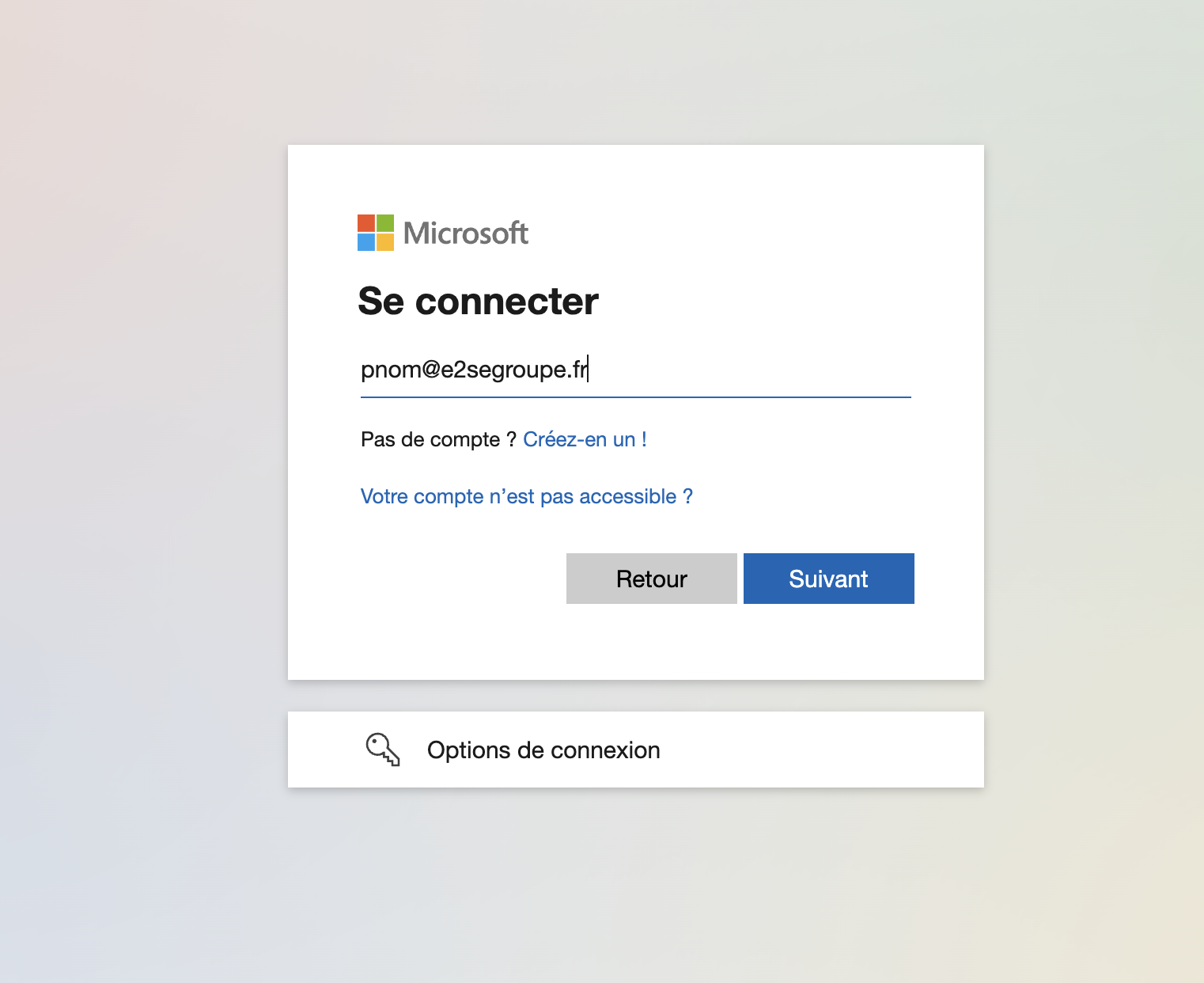Click the Microsoft wordmark text
This screenshot has height=983, width=1204.
click(466, 233)
